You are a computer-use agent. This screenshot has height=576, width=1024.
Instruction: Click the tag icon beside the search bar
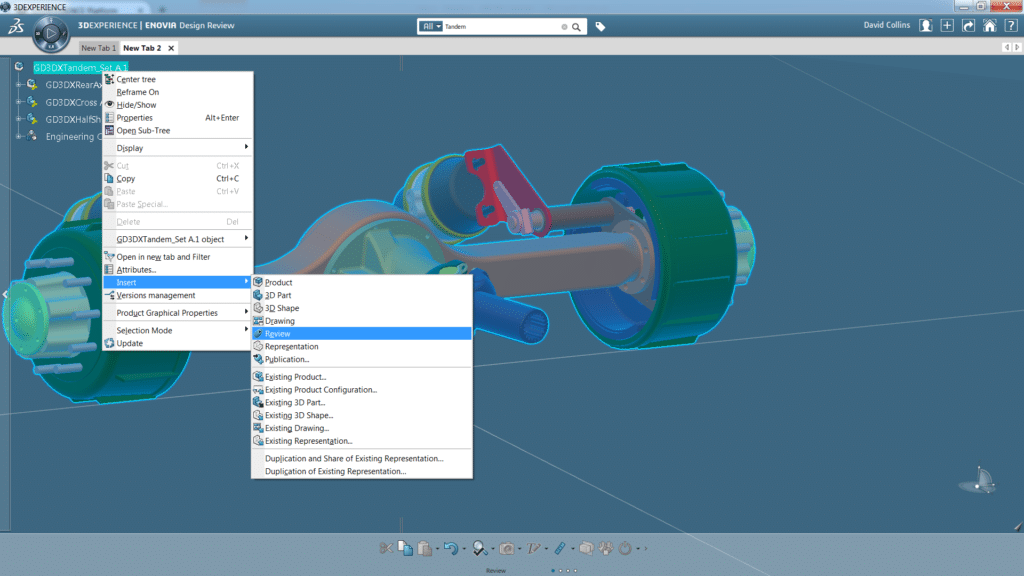click(599, 27)
